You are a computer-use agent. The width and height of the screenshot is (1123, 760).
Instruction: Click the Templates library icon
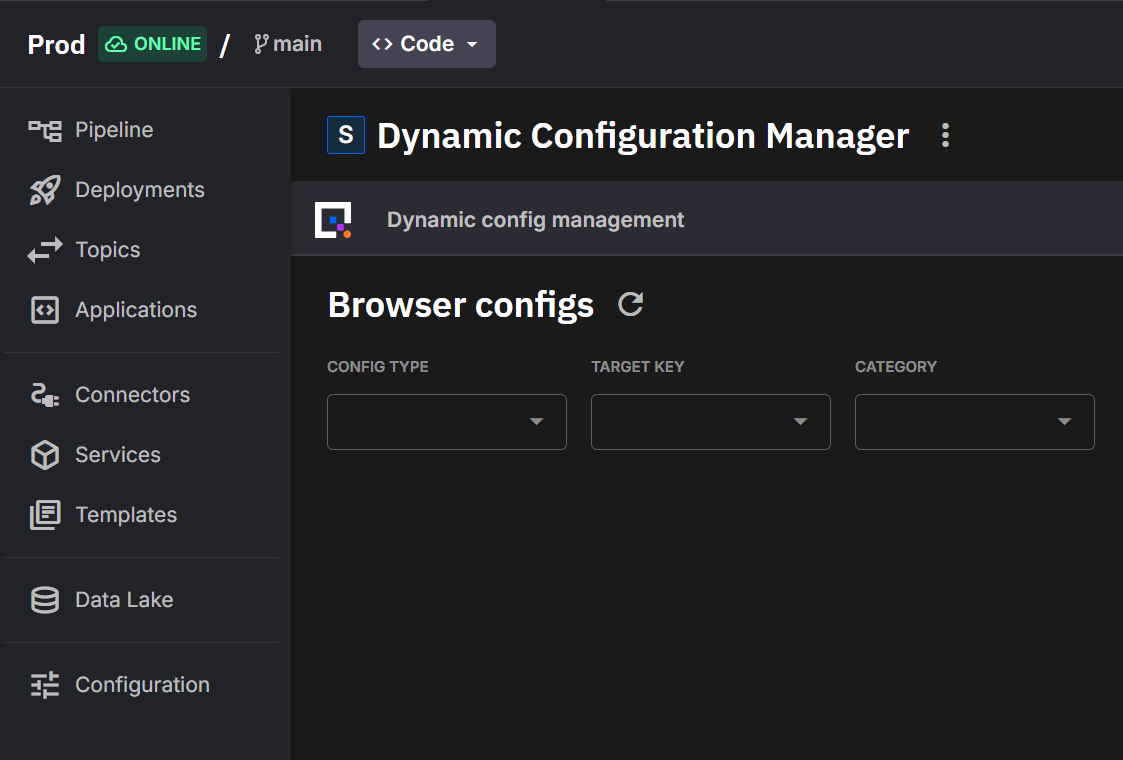[45, 515]
